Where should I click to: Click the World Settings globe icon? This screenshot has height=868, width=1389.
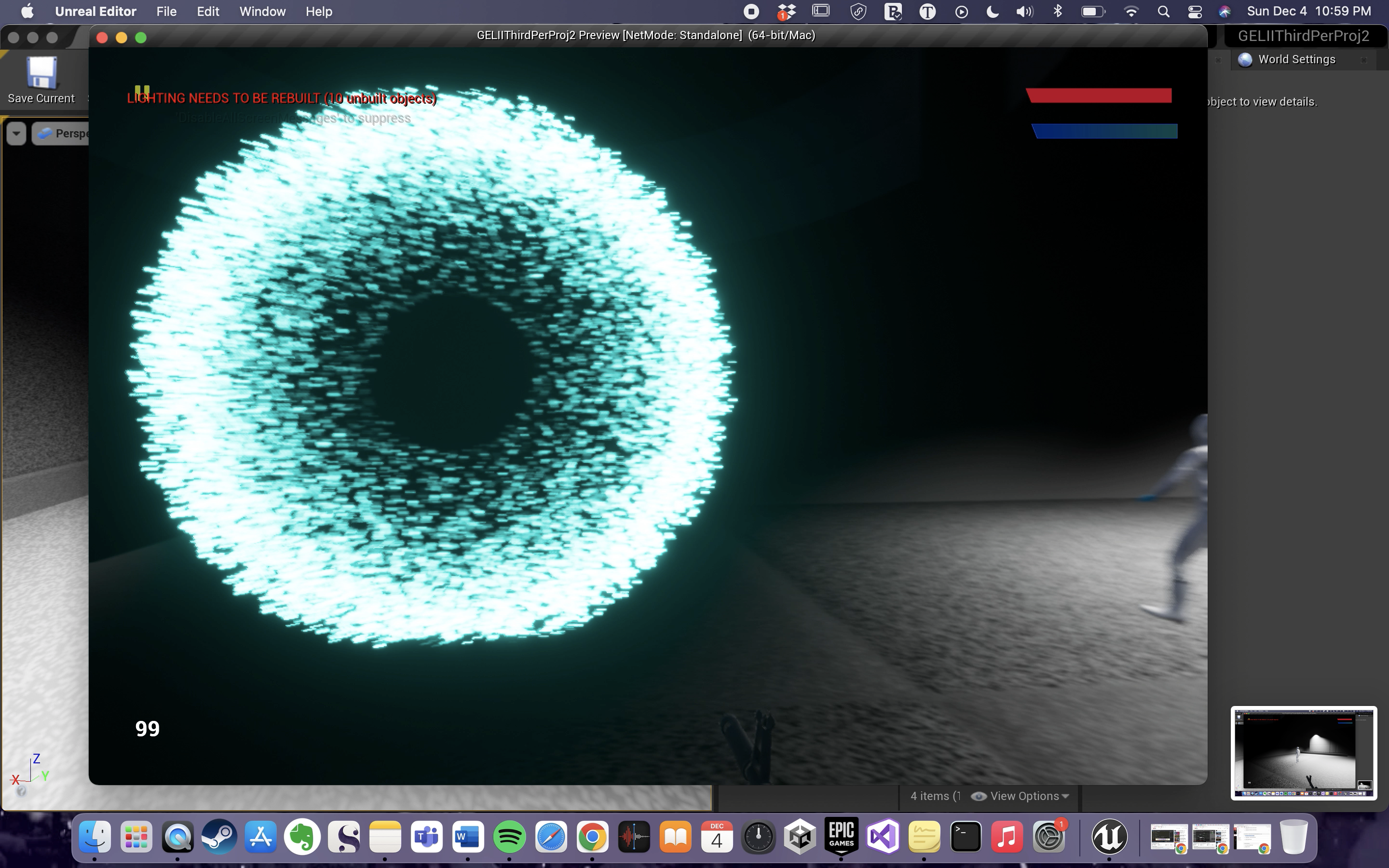click(x=1245, y=60)
